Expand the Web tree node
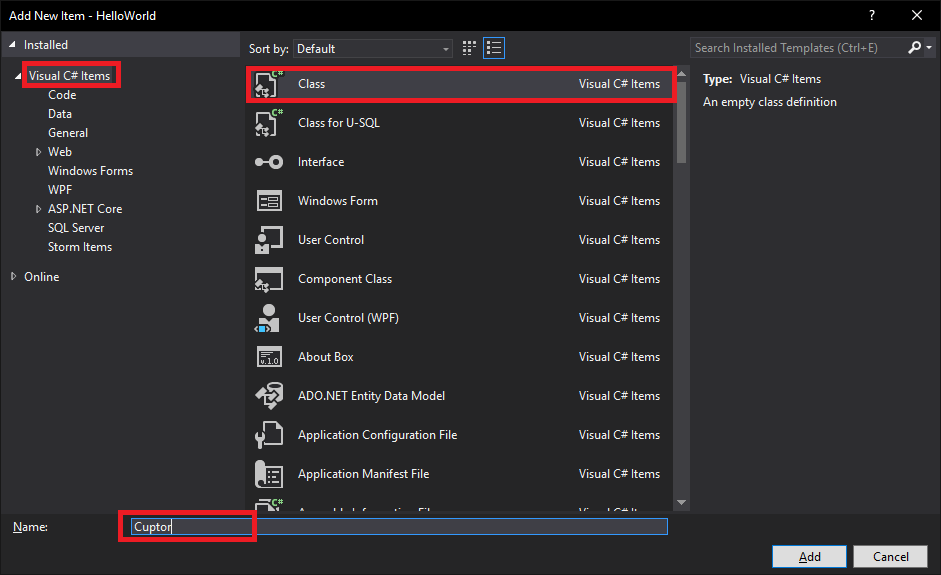Screen dimensions: 941x575 click(39, 152)
